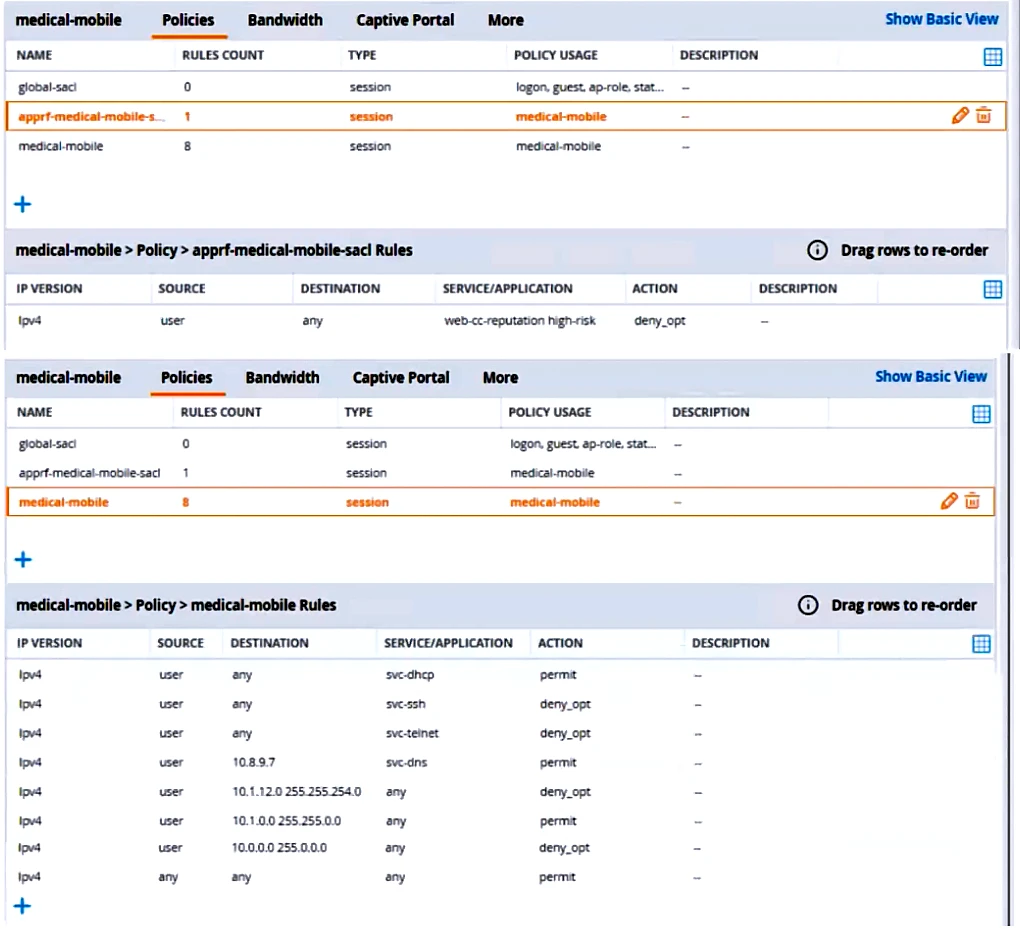Click Show Basic View link in the top panel
Image resolution: width=1020 pixels, height=929 pixels.
click(x=941, y=19)
